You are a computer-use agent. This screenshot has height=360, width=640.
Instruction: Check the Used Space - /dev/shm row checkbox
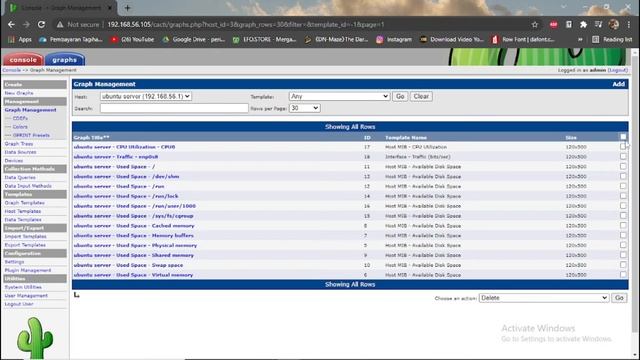(623, 176)
